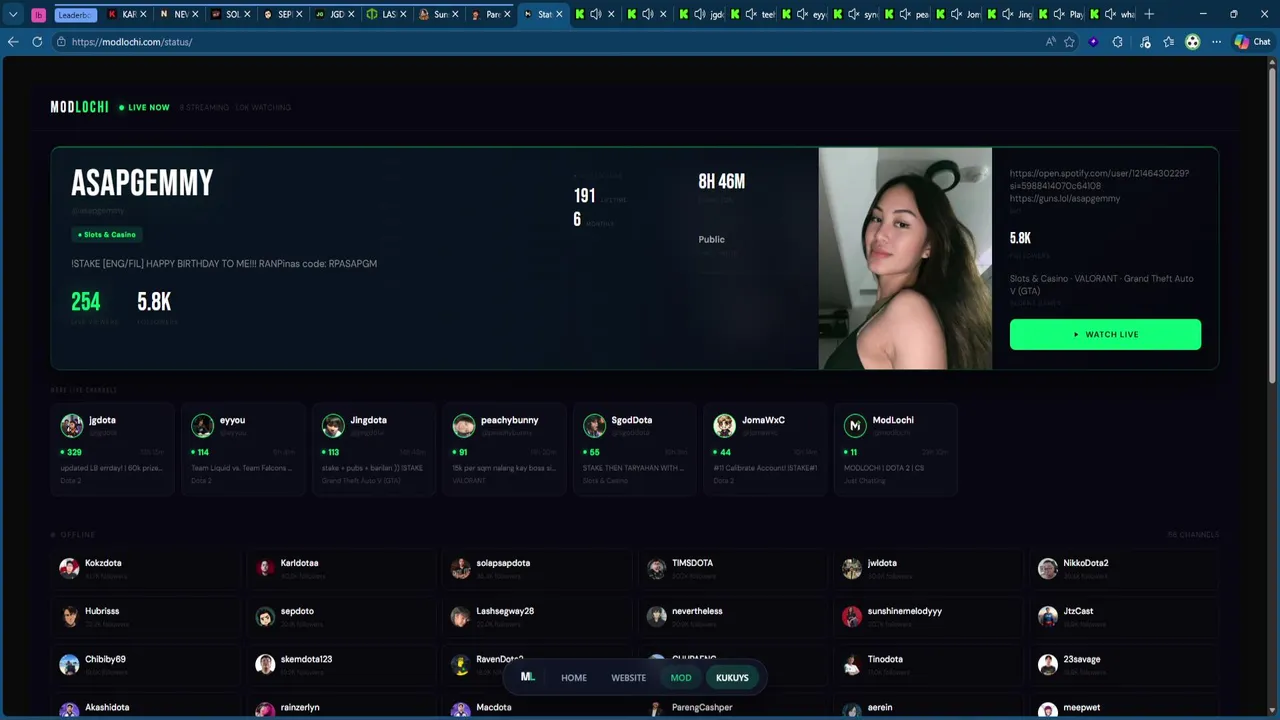
Task: Mute audio on the pea tab
Action: [907, 14]
